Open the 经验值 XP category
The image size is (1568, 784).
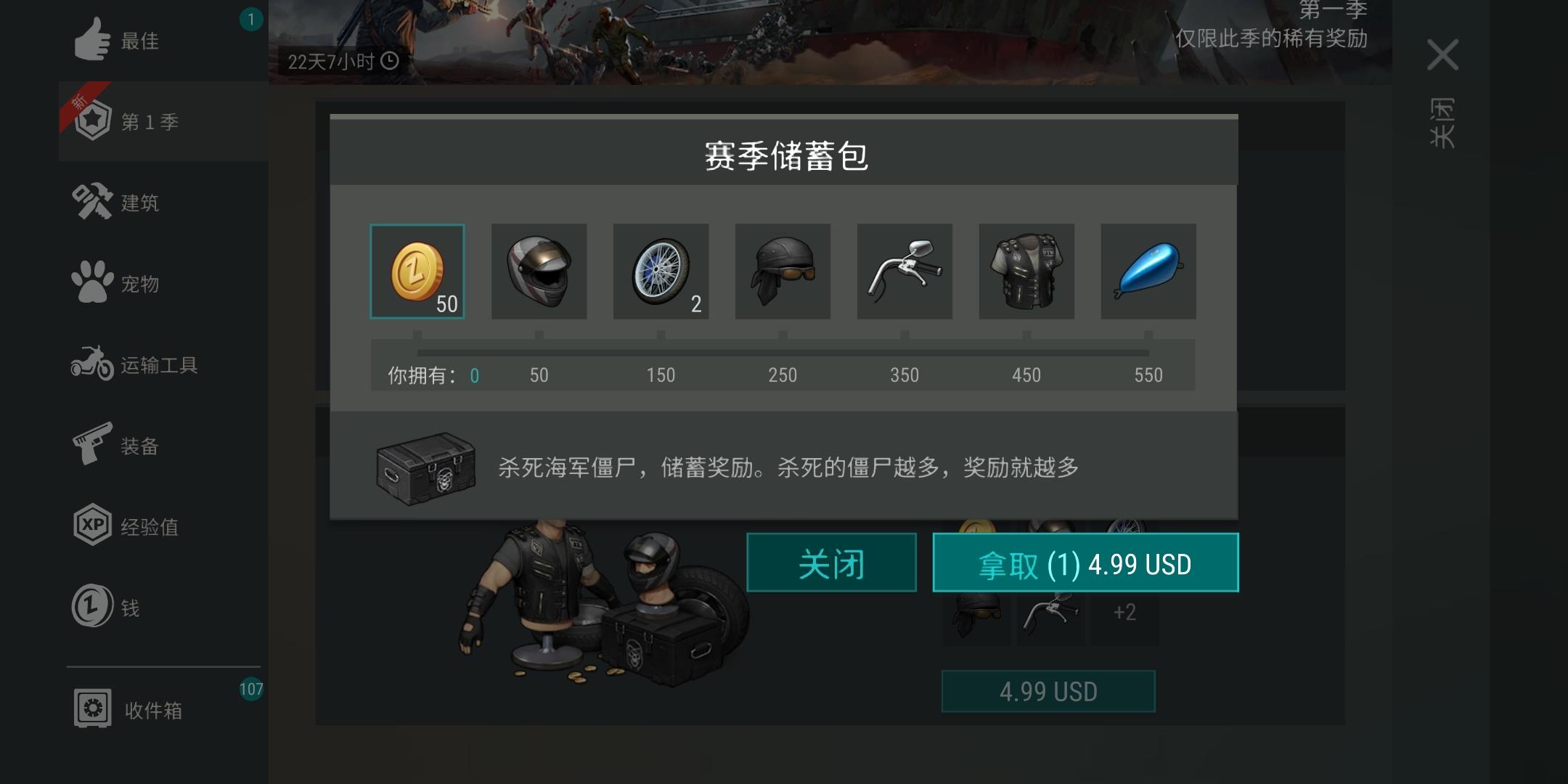[x=163, y=526]
